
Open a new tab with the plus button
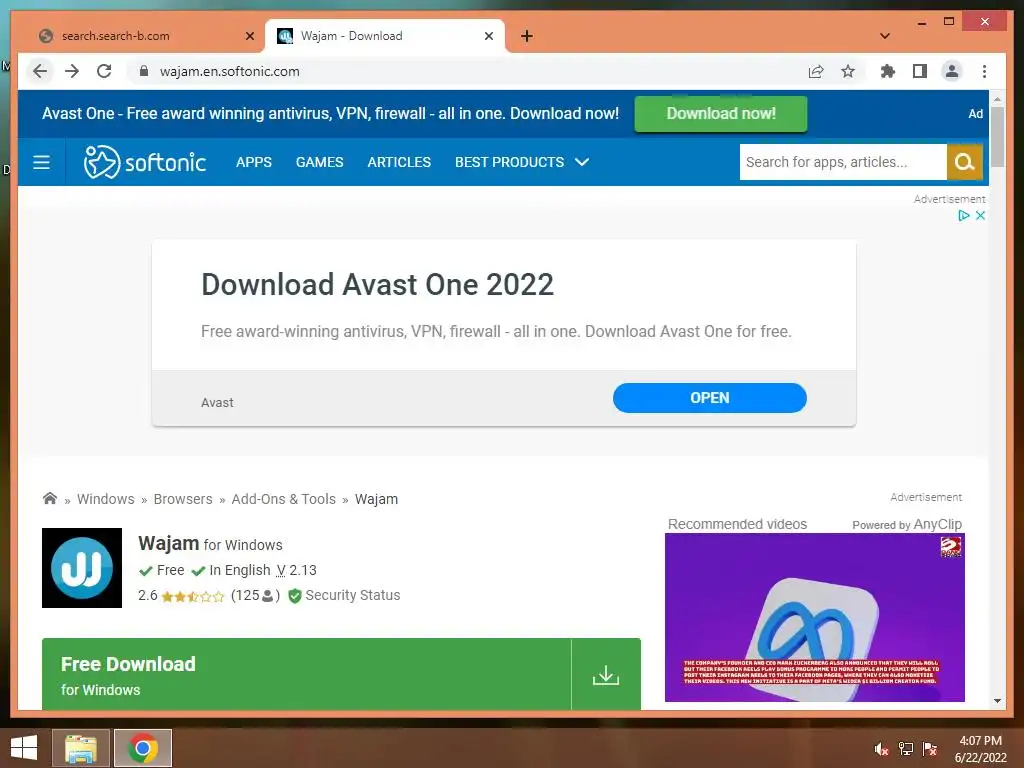coord(527,36)
